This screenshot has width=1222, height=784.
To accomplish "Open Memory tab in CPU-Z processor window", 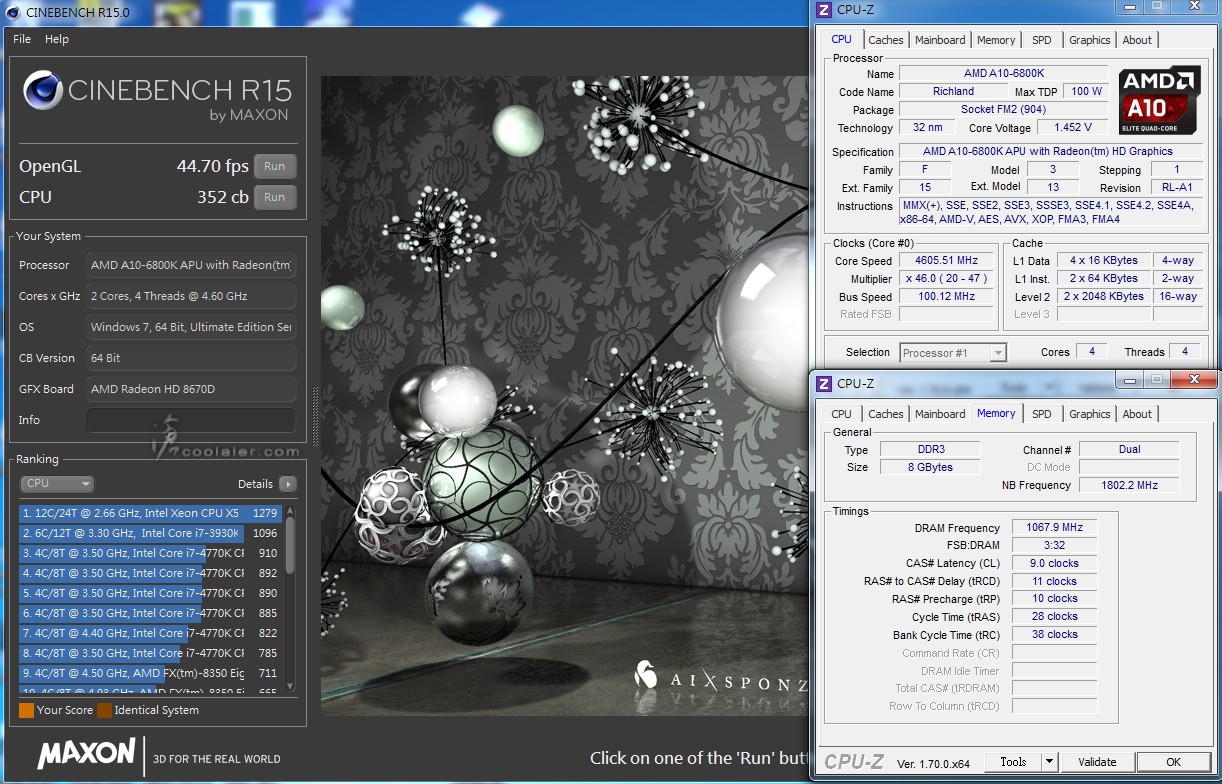I will click(996, 40).
